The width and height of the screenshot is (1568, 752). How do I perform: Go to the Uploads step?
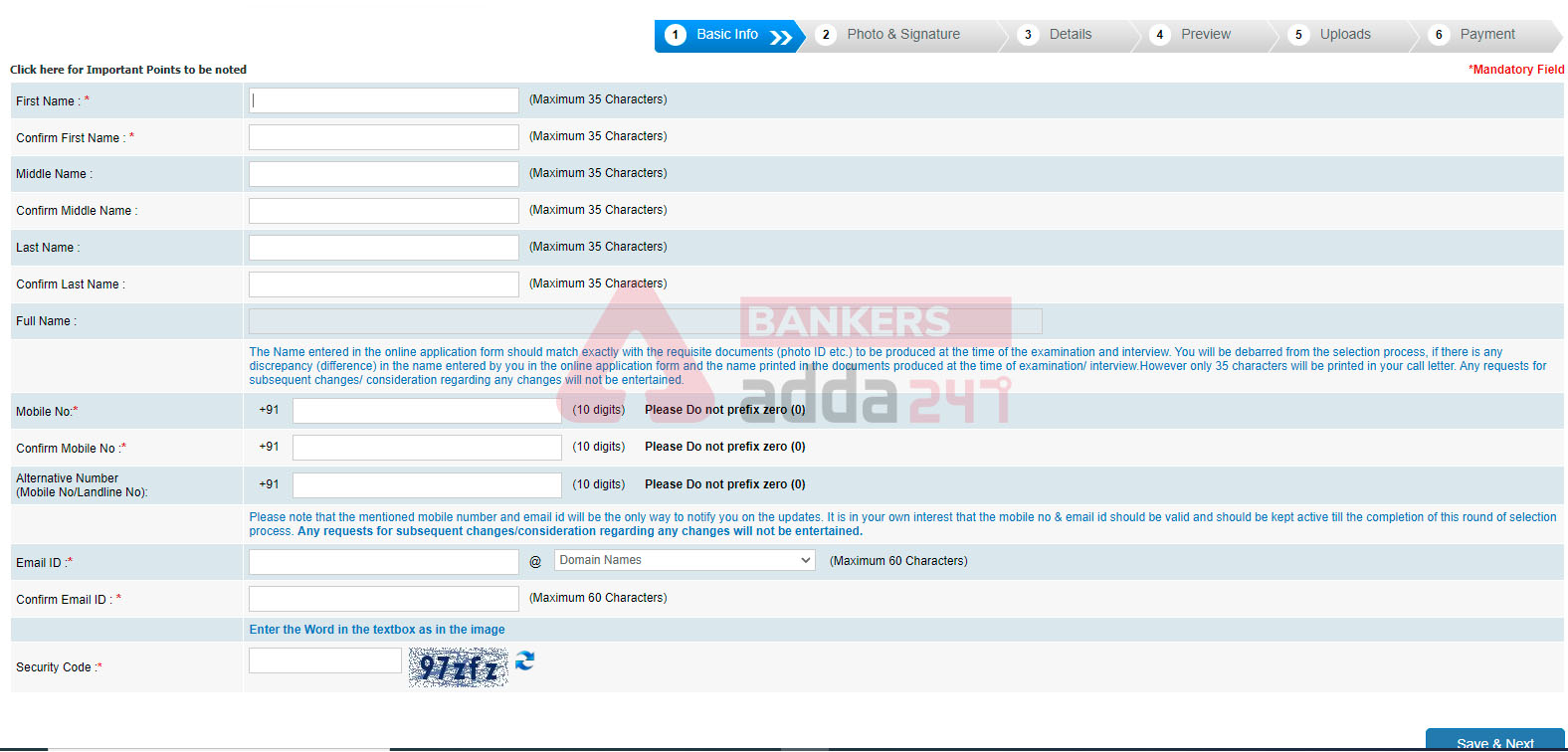point(1345,35)
